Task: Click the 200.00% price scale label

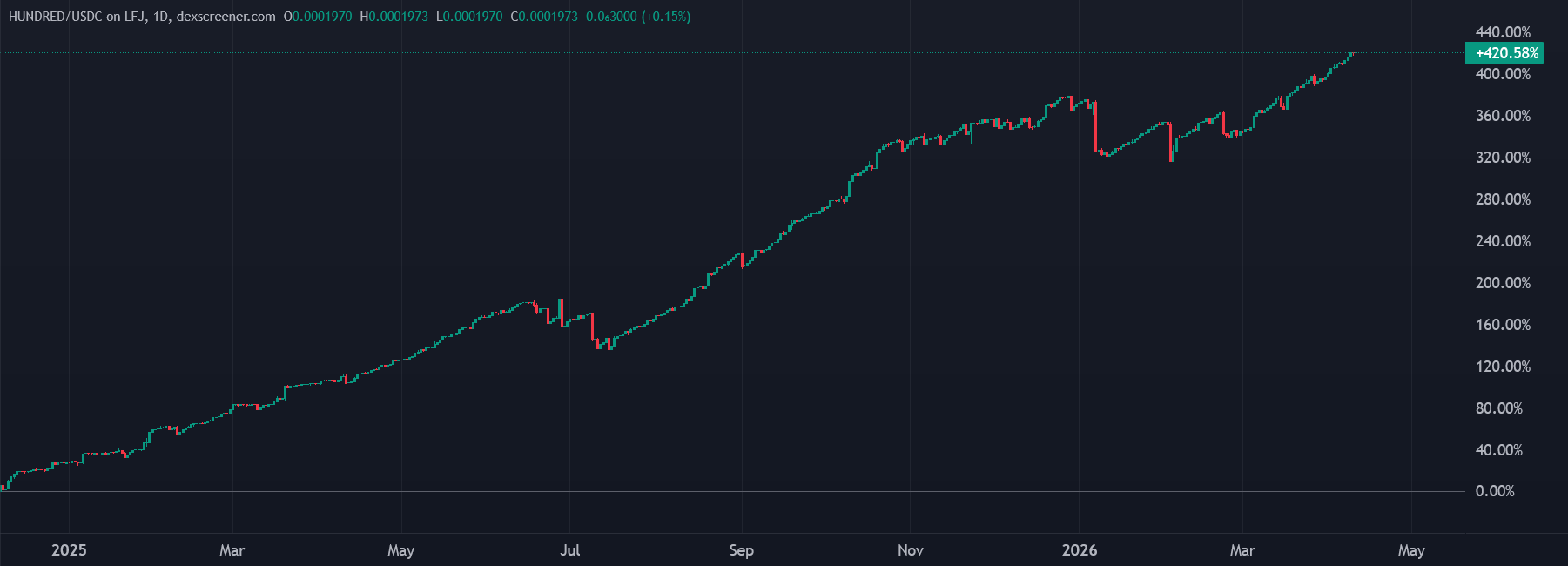Action: tap(1502, 283)
